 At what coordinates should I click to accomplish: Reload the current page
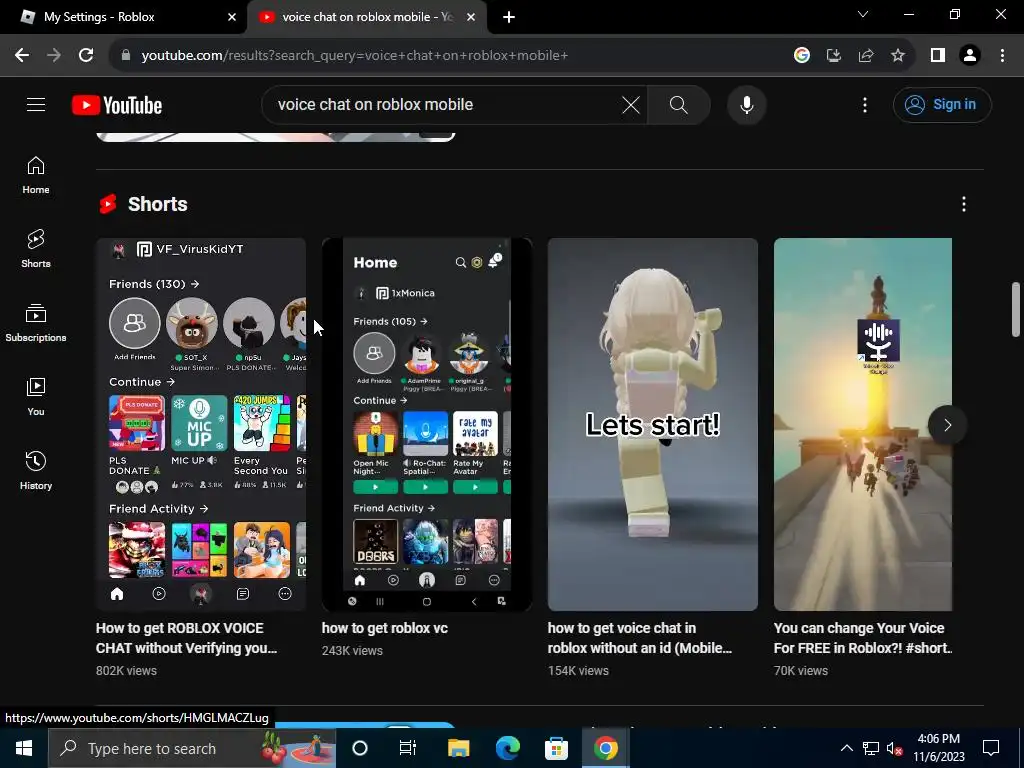pyautogui.click(x=86, y=56)
